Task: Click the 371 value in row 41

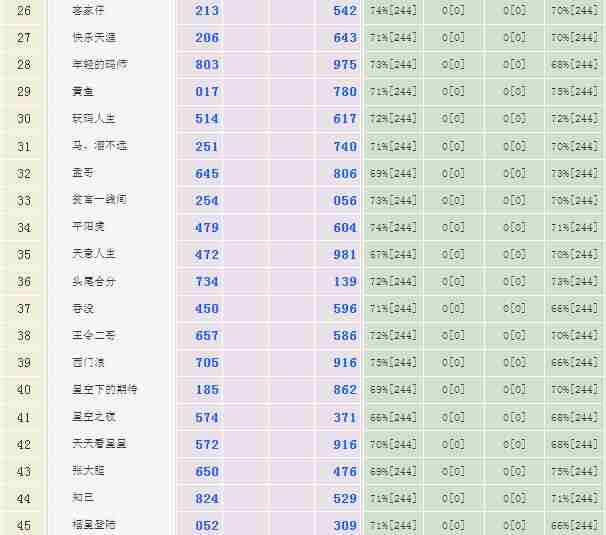Action: point(345,417)
